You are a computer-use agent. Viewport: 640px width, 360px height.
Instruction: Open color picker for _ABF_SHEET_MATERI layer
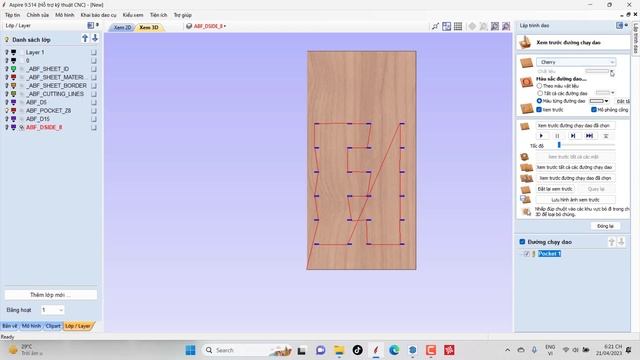point(13,77)
